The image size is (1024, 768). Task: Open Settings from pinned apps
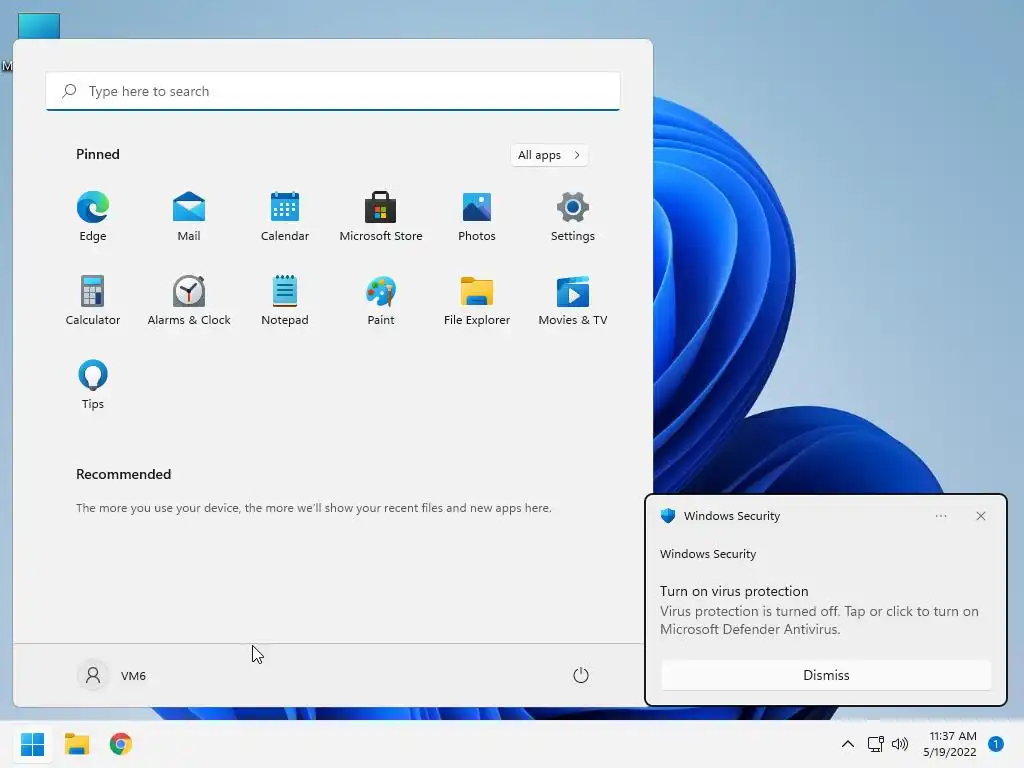(x=573, y=217)
